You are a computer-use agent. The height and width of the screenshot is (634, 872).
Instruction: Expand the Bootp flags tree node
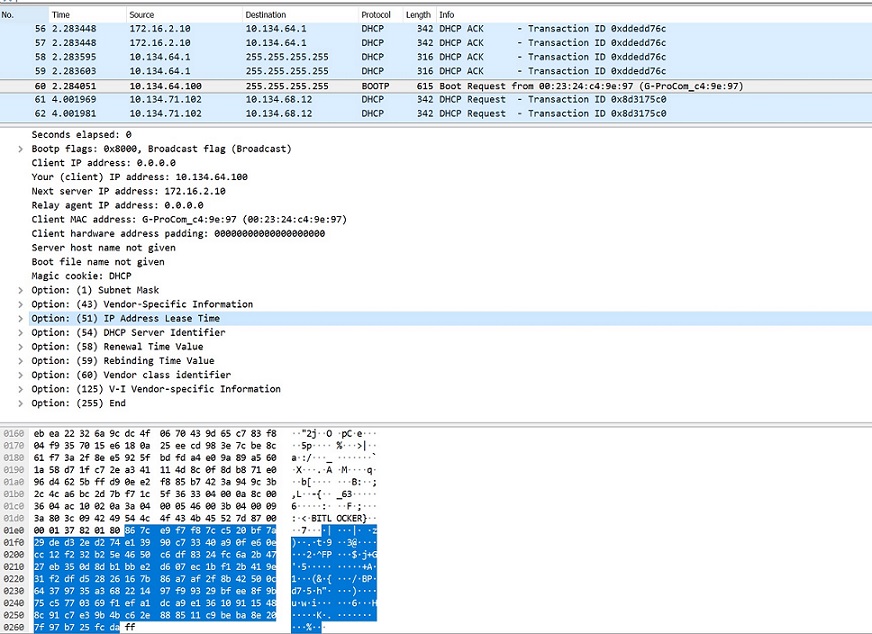tap(20, 149)
